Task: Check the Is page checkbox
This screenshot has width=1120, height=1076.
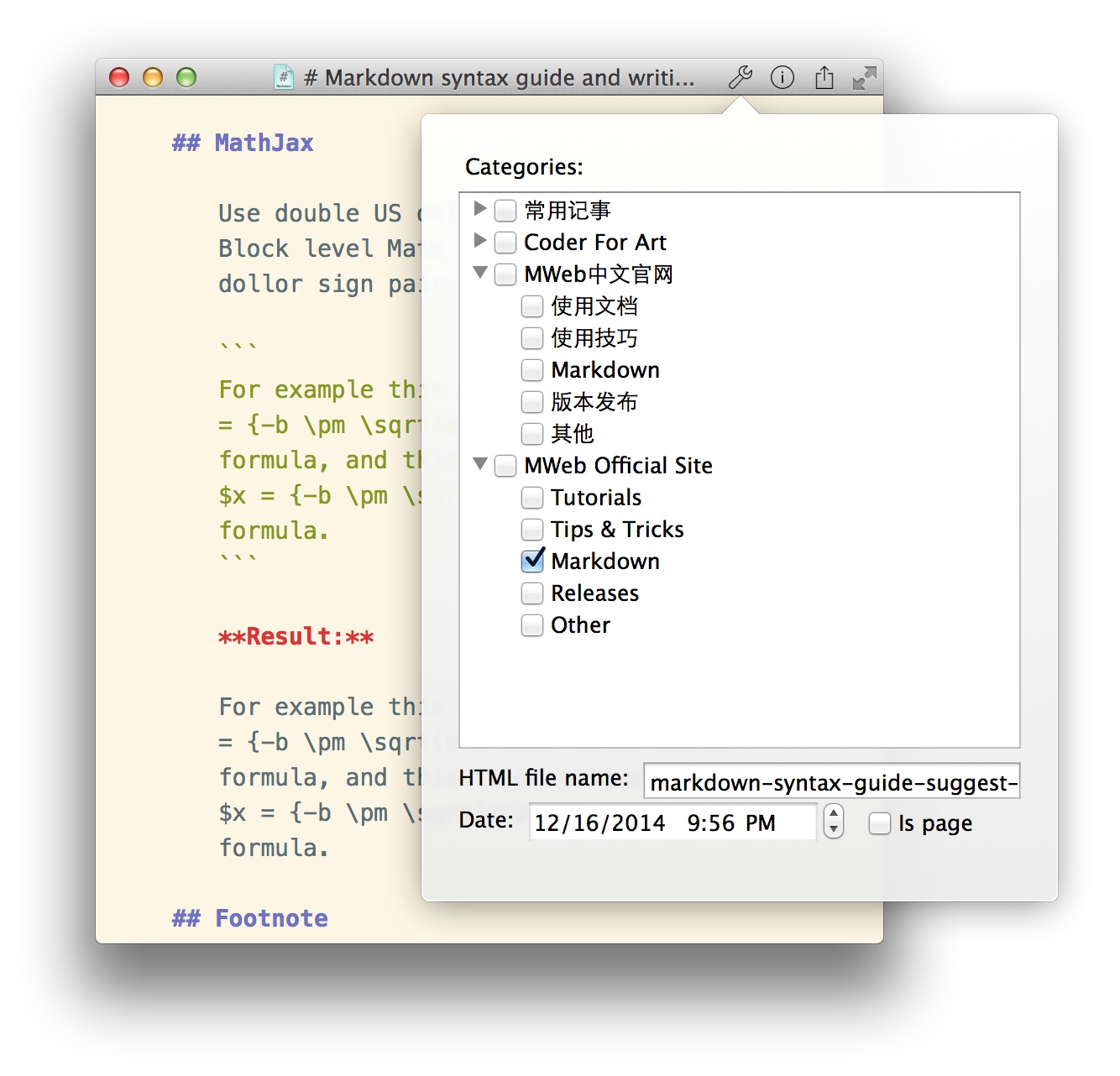Action: click(x=879, y=823)
